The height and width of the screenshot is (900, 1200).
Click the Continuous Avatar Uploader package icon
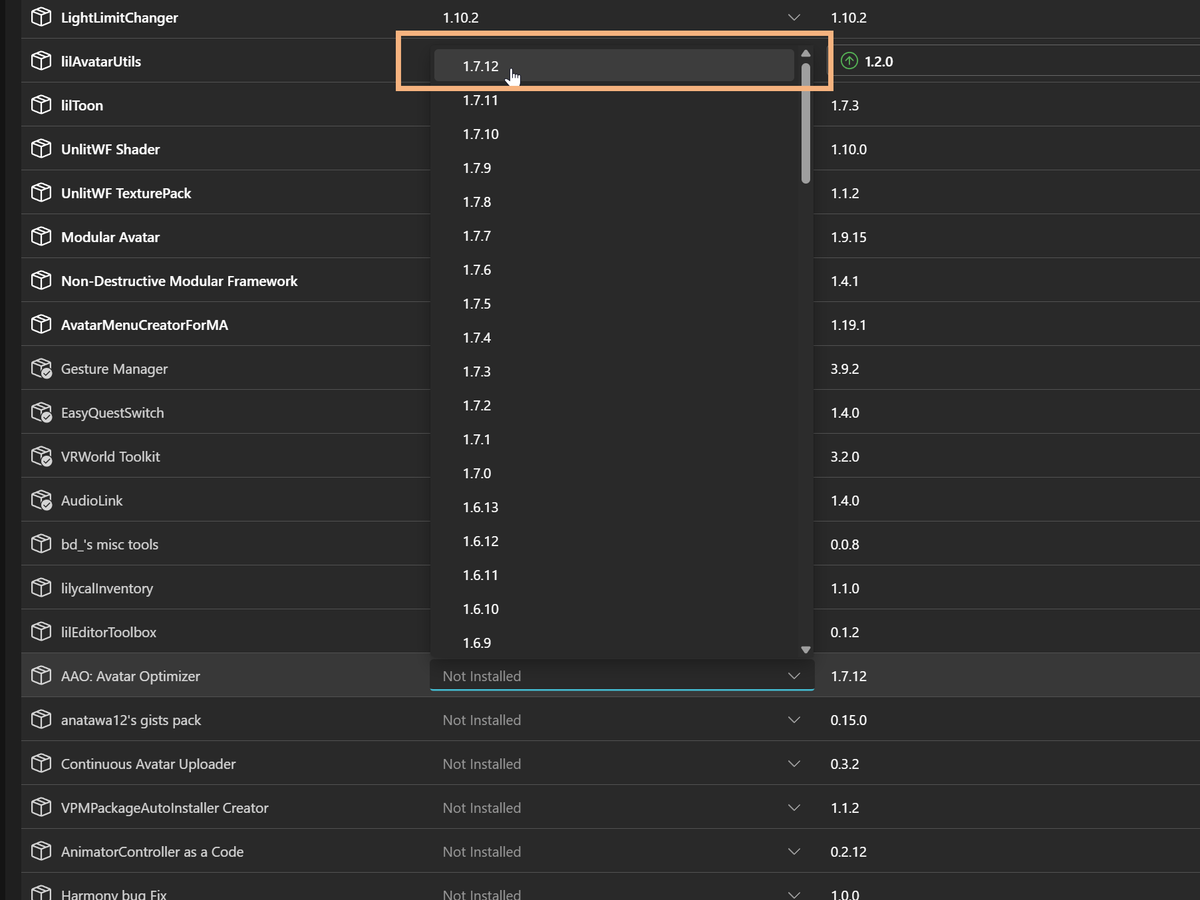click(x=41, y=764)
